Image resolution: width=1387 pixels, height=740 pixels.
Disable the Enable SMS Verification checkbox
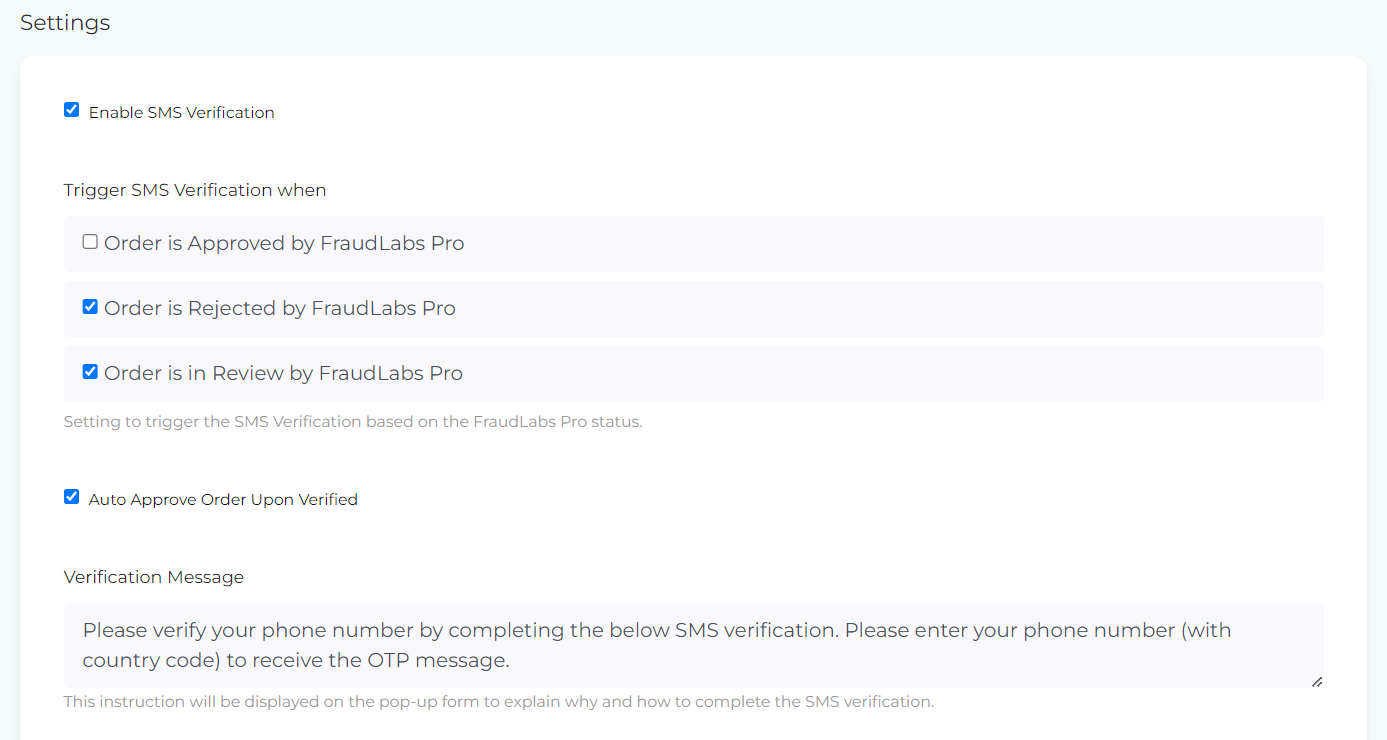pos(71,110)
